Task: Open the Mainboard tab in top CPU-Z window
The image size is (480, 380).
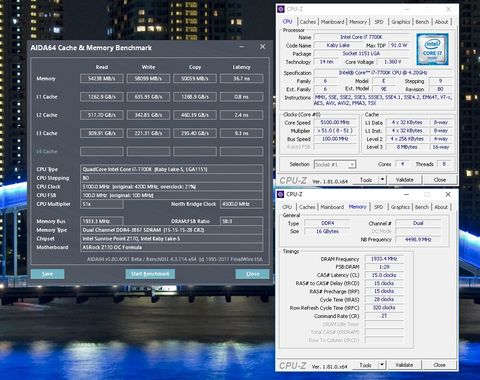Action: coord(332,22)
